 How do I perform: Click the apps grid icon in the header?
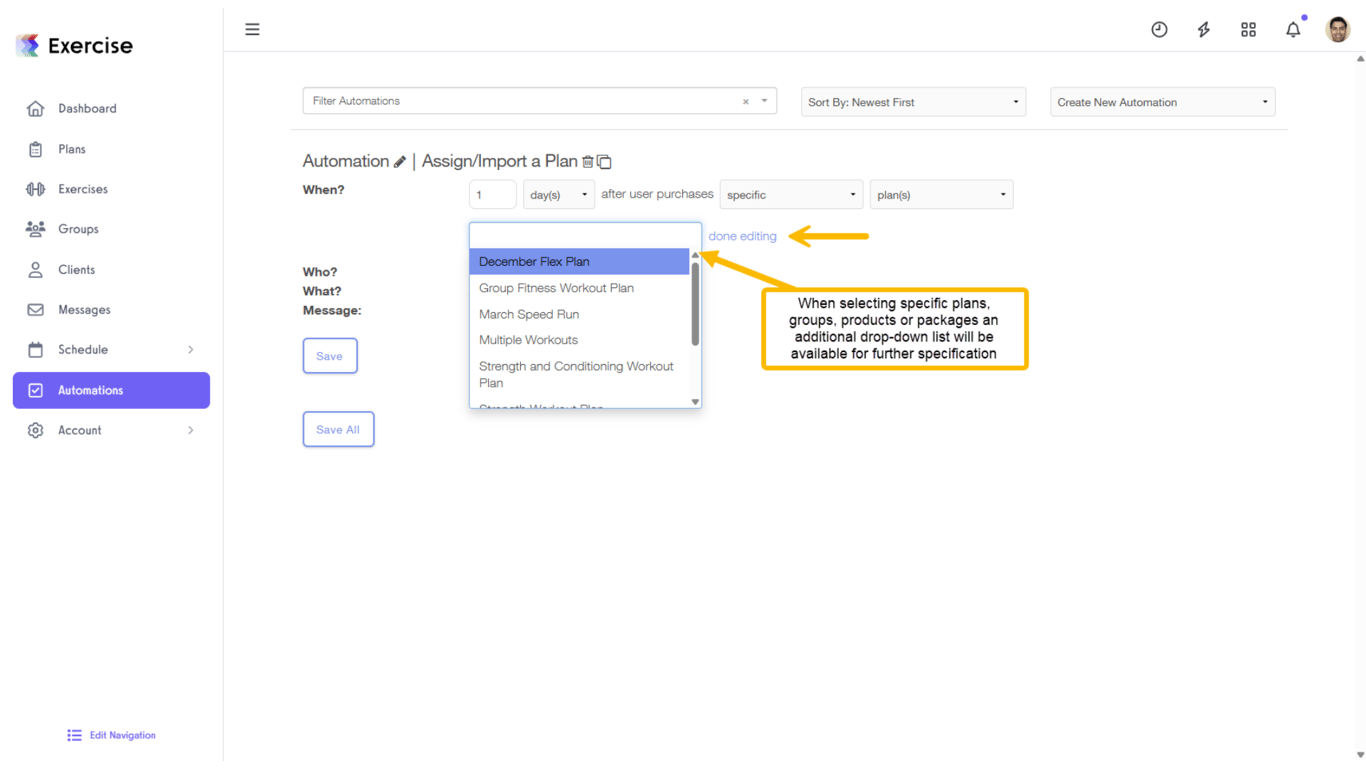click(1248, 29)
